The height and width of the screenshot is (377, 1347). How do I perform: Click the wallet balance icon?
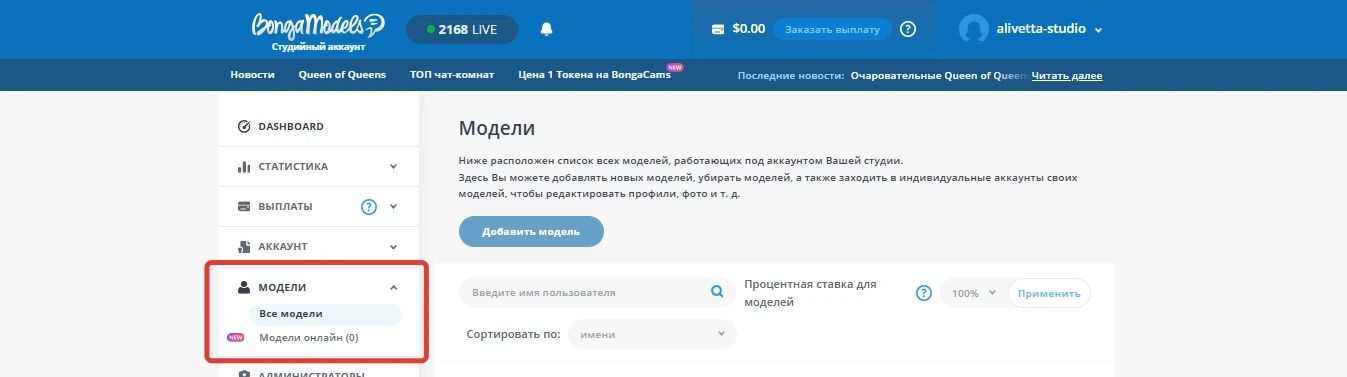point(718,29)
